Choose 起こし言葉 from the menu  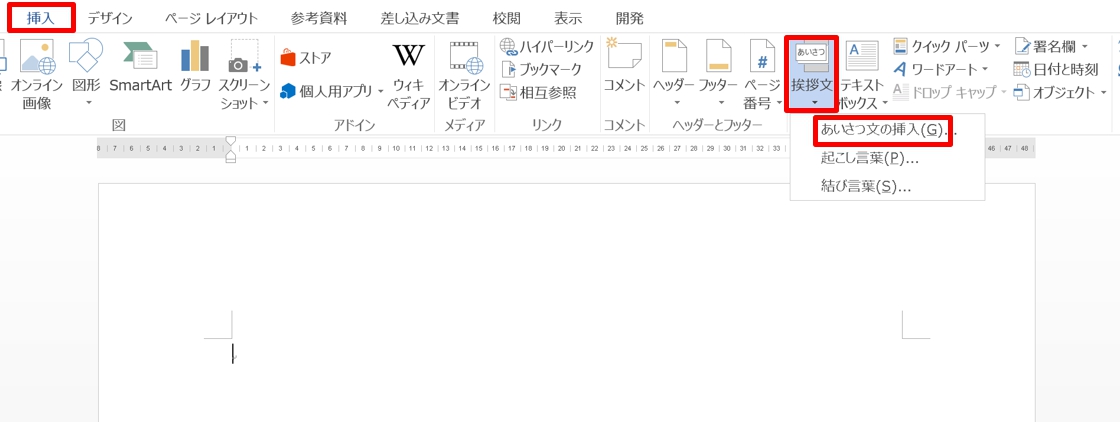[869, 158]
